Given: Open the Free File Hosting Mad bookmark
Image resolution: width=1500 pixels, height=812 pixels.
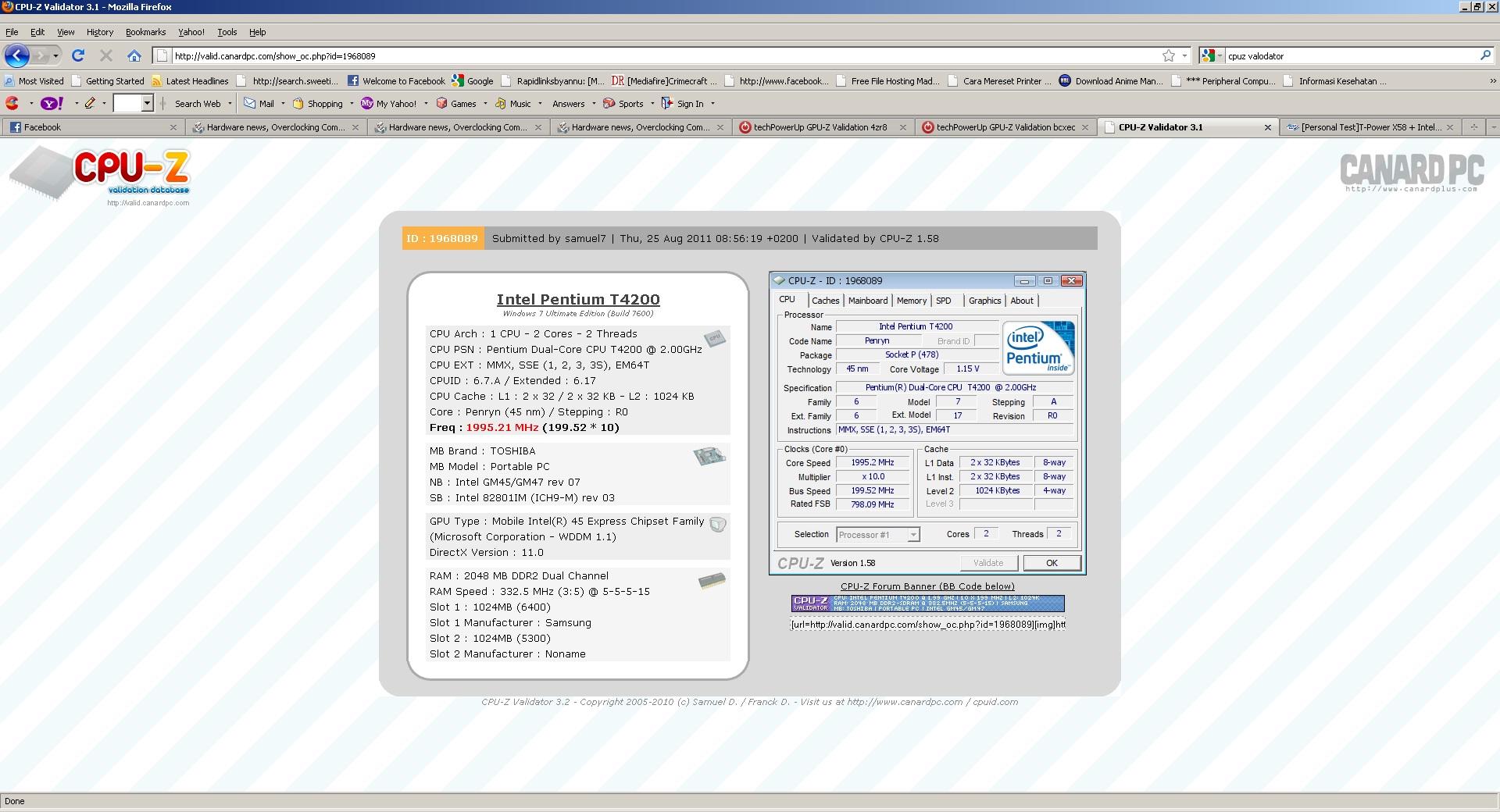Looking at the screenshot, I should click(887, 80).
